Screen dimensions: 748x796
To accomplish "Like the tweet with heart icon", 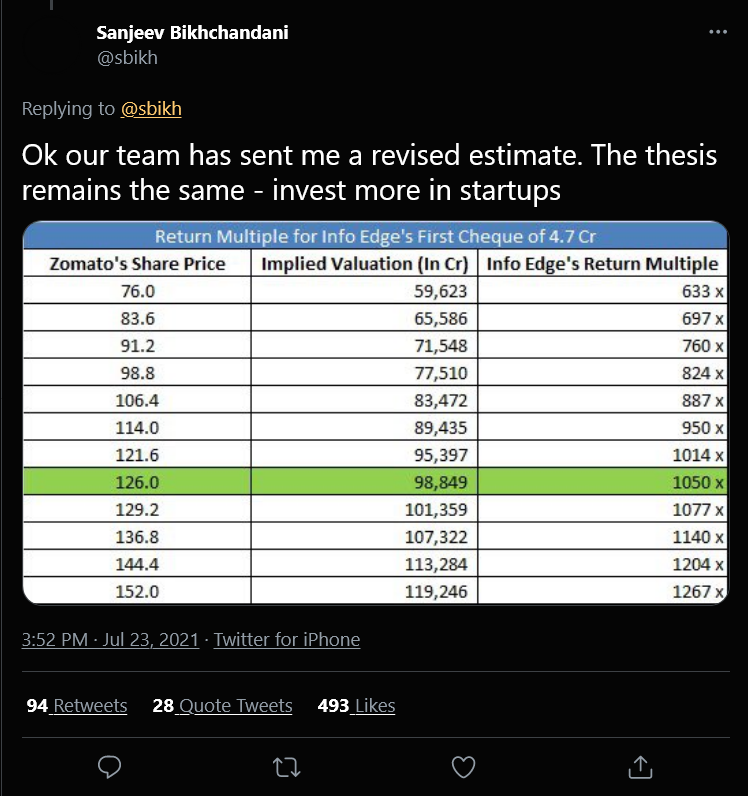I will [463, 767].
